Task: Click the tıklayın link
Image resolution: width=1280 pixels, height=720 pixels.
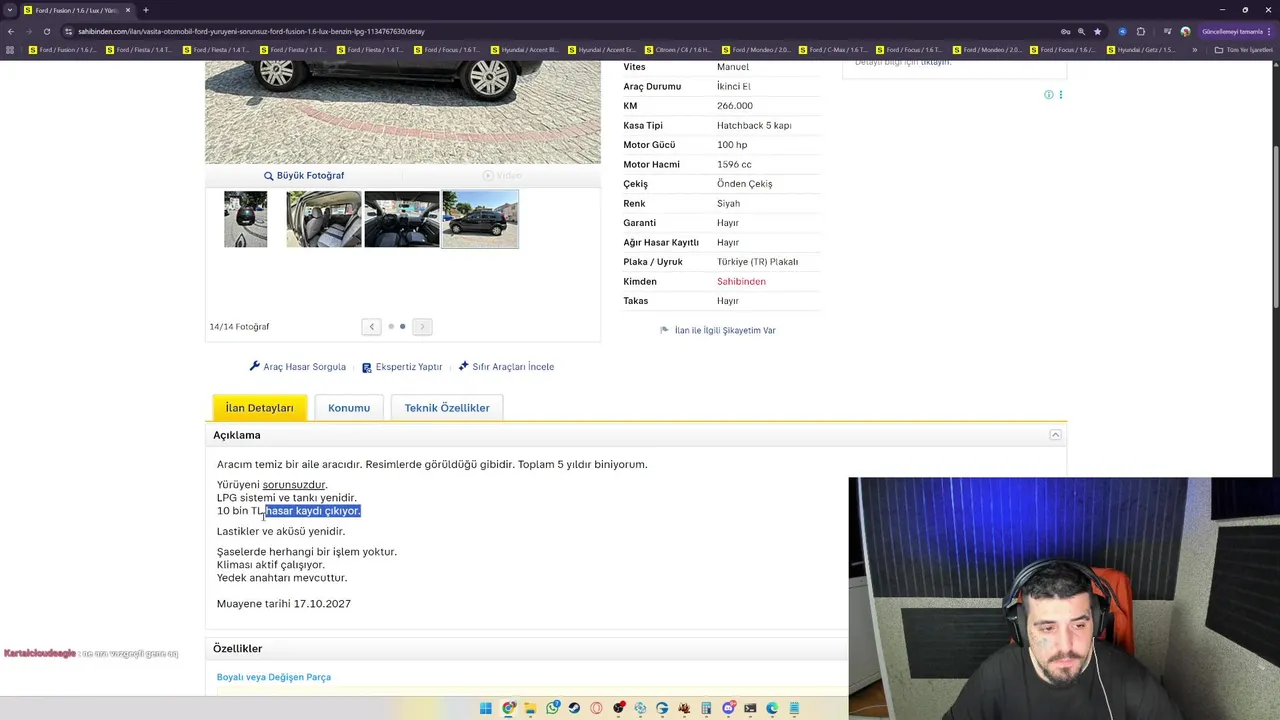Action: [x=935, y=63]
